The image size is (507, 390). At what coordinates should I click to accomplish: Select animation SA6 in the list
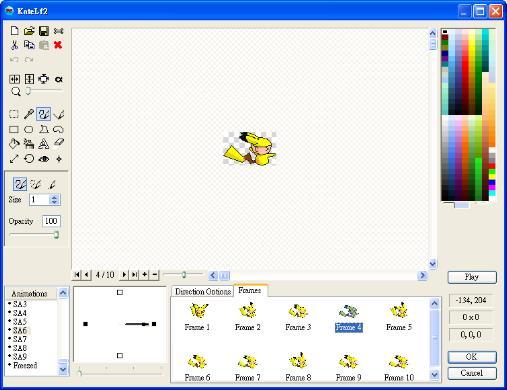click(x=20, y=330)
